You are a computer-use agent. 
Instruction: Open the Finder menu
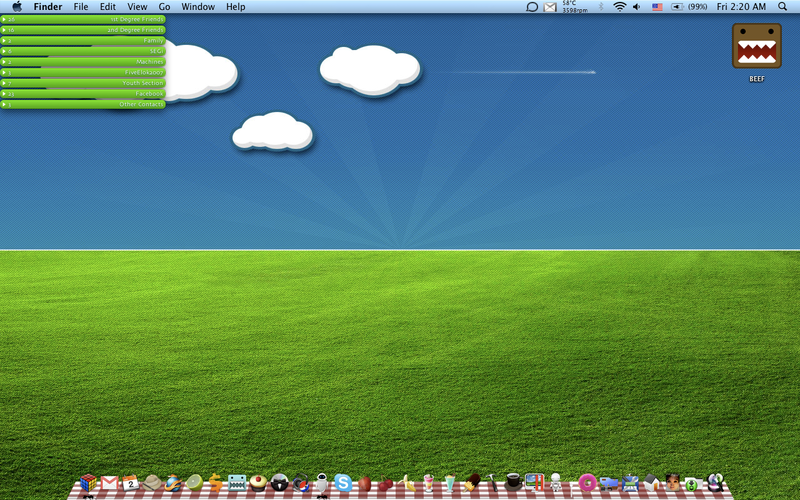48,7
